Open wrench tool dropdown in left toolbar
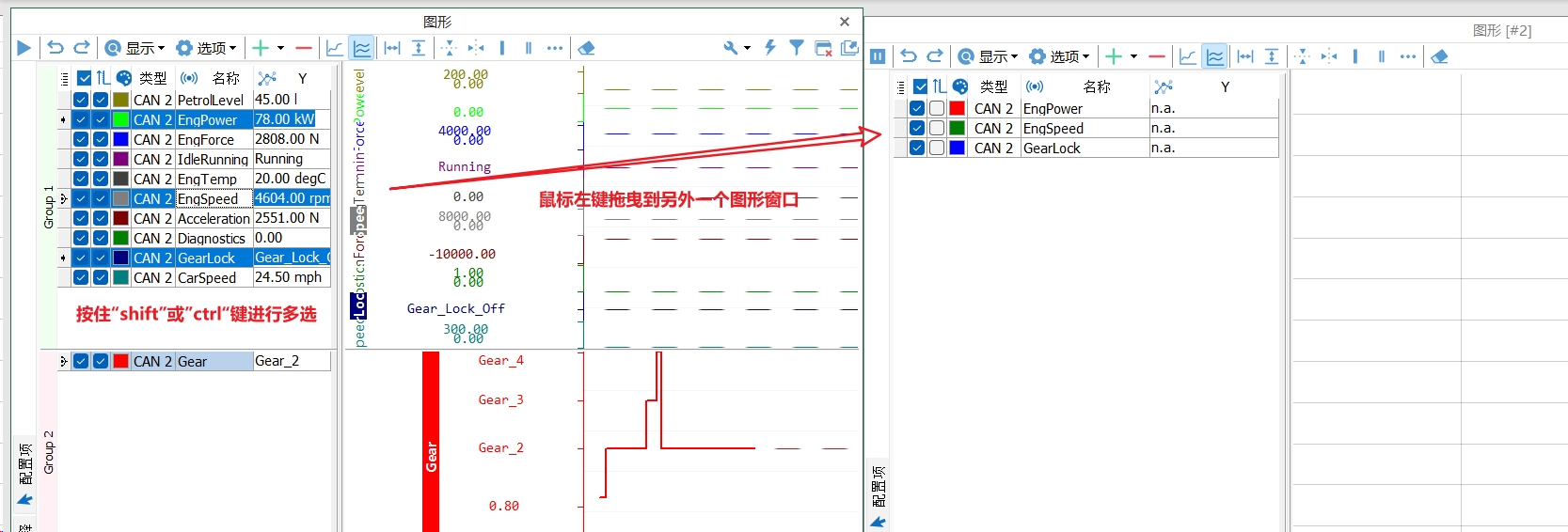 tap(736, 48)
